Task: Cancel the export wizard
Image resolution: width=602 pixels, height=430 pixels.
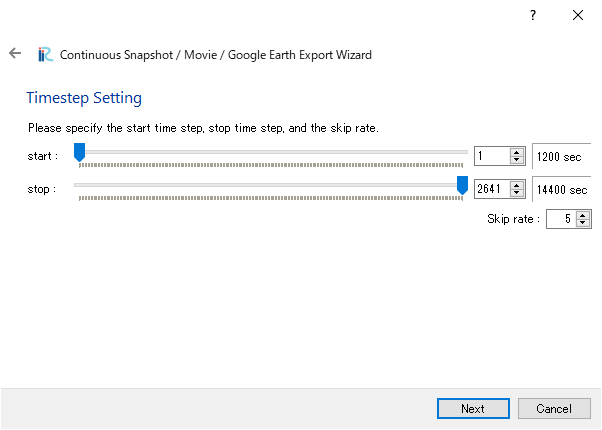Action: pyautogui.click(x=554, y=408)
